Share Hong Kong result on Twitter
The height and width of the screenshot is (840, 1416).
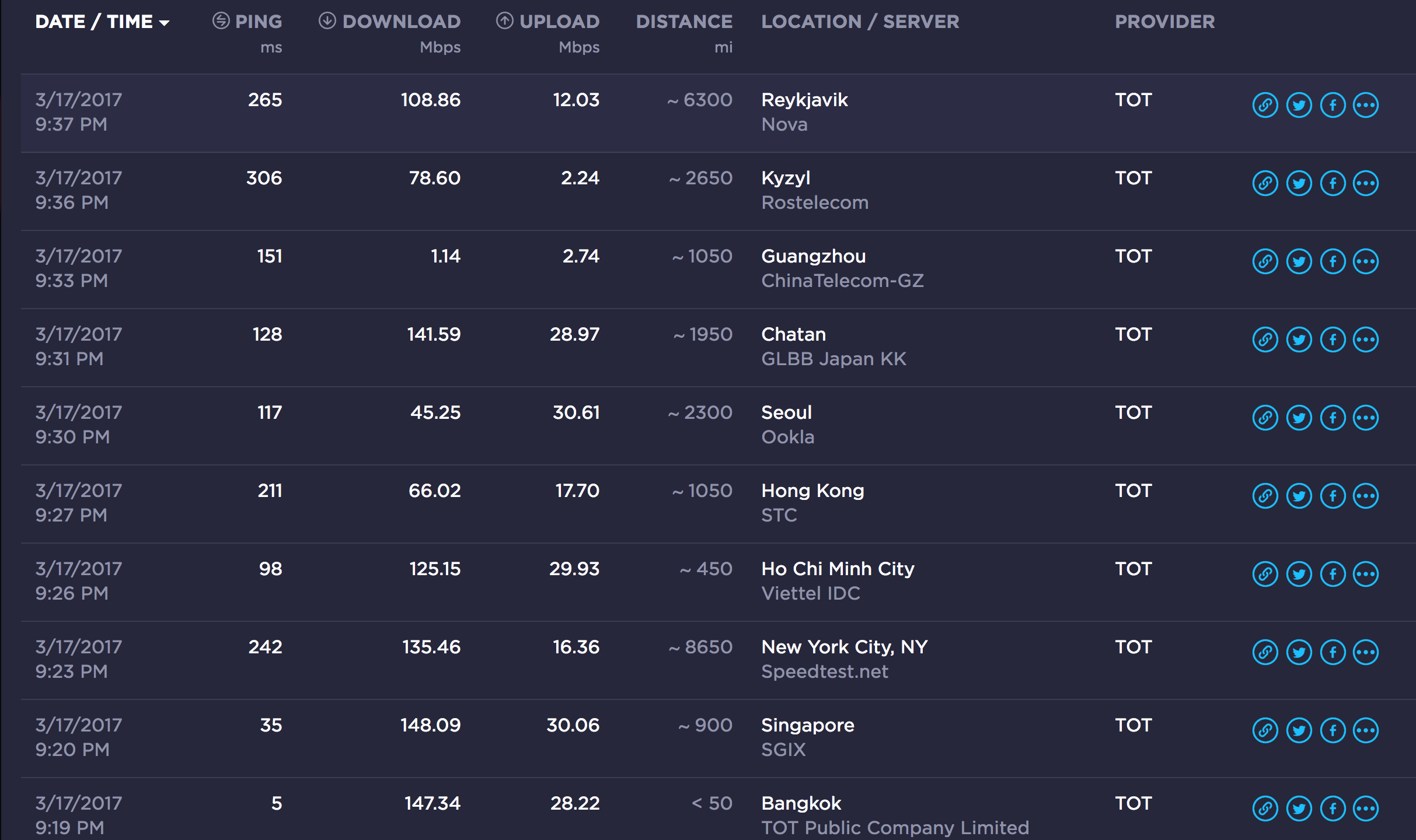pyautogui.click(x=1299, y=496)
